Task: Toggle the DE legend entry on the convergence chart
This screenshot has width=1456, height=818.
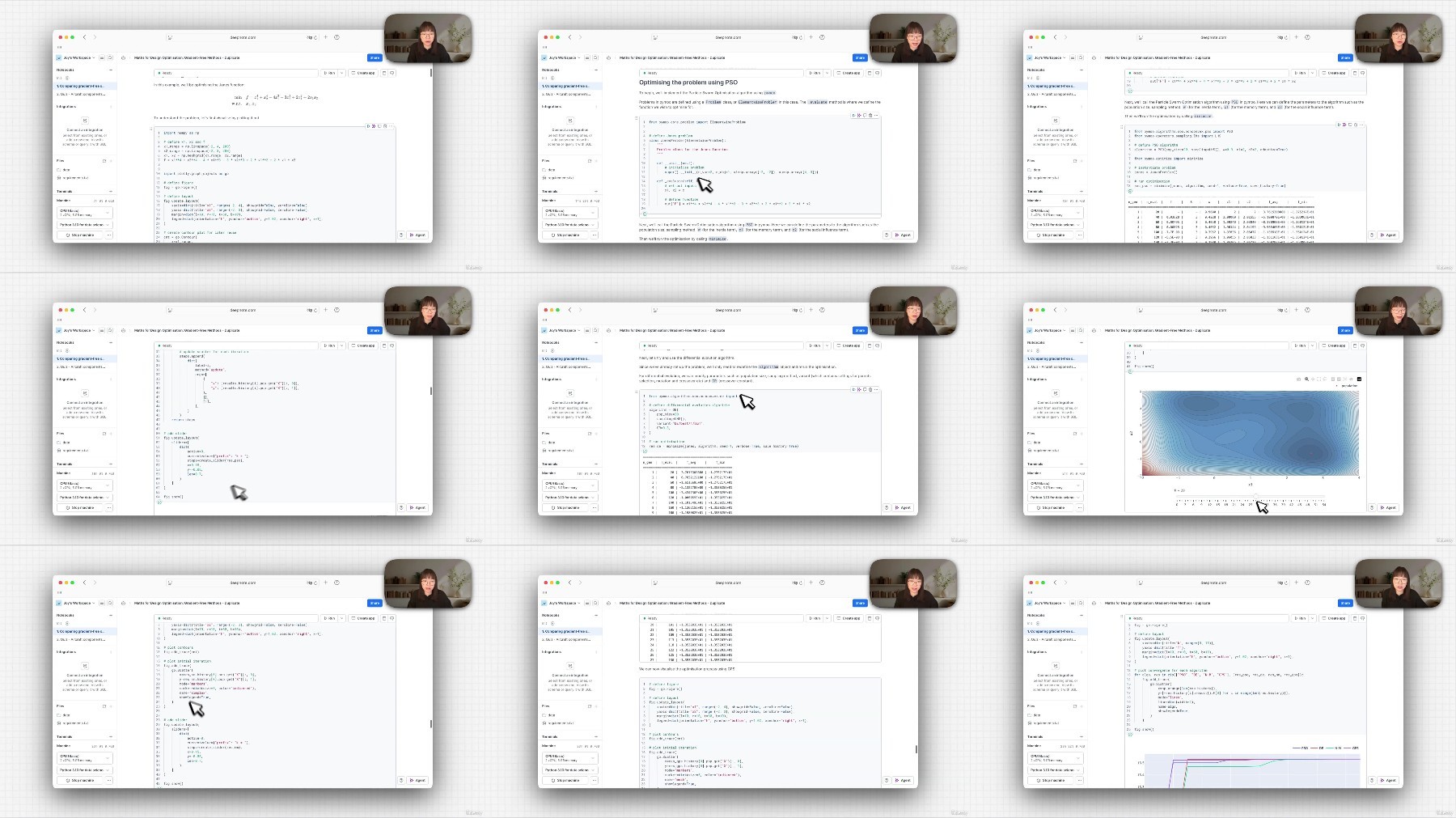Action: click(1317, 748)
